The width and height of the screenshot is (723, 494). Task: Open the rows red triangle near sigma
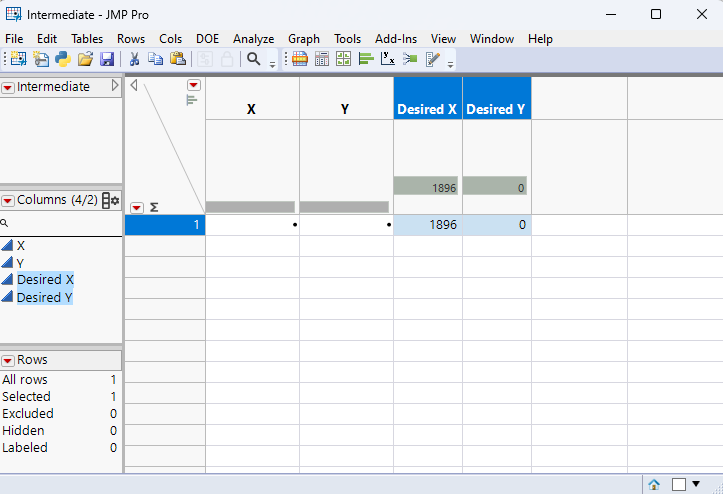coord(136,208)
